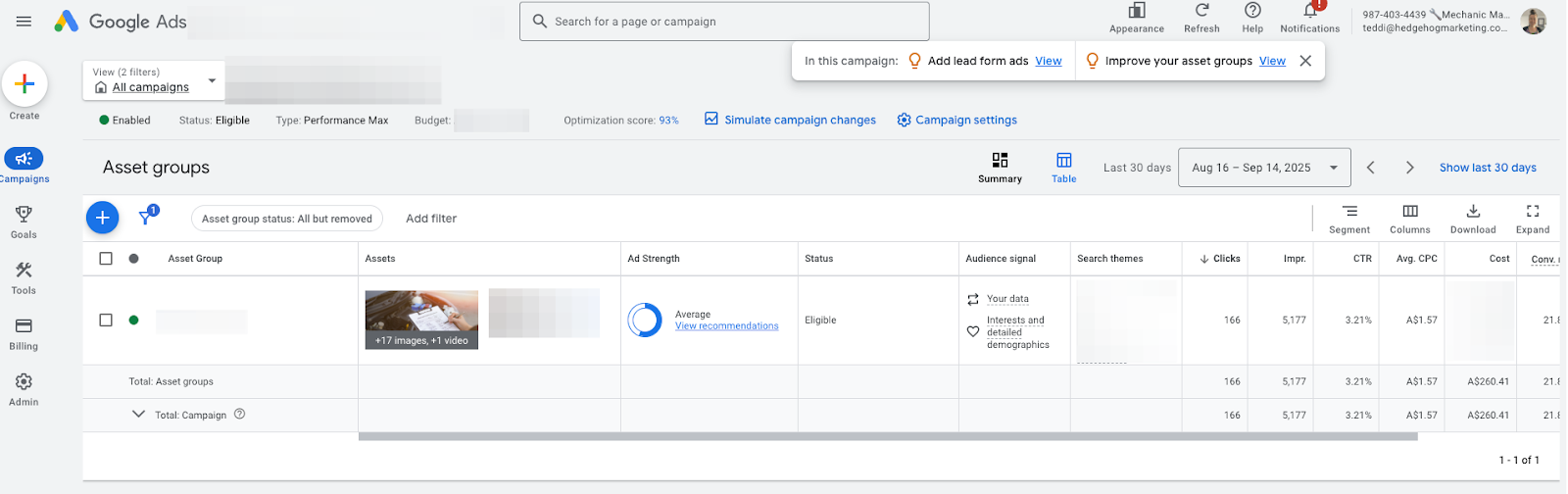
Task: Switch to Table view
Action: click(x=1064, y=168)
